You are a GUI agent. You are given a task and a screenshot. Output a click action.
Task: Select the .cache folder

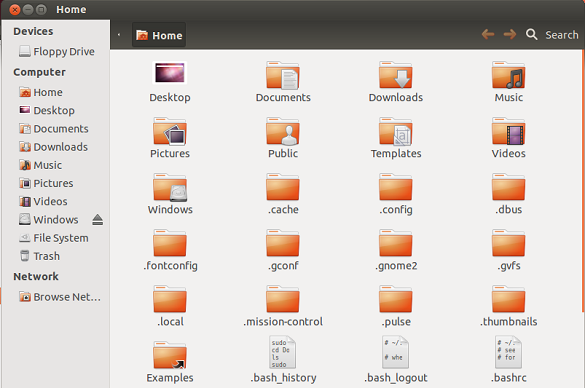(x=283, y=187)
